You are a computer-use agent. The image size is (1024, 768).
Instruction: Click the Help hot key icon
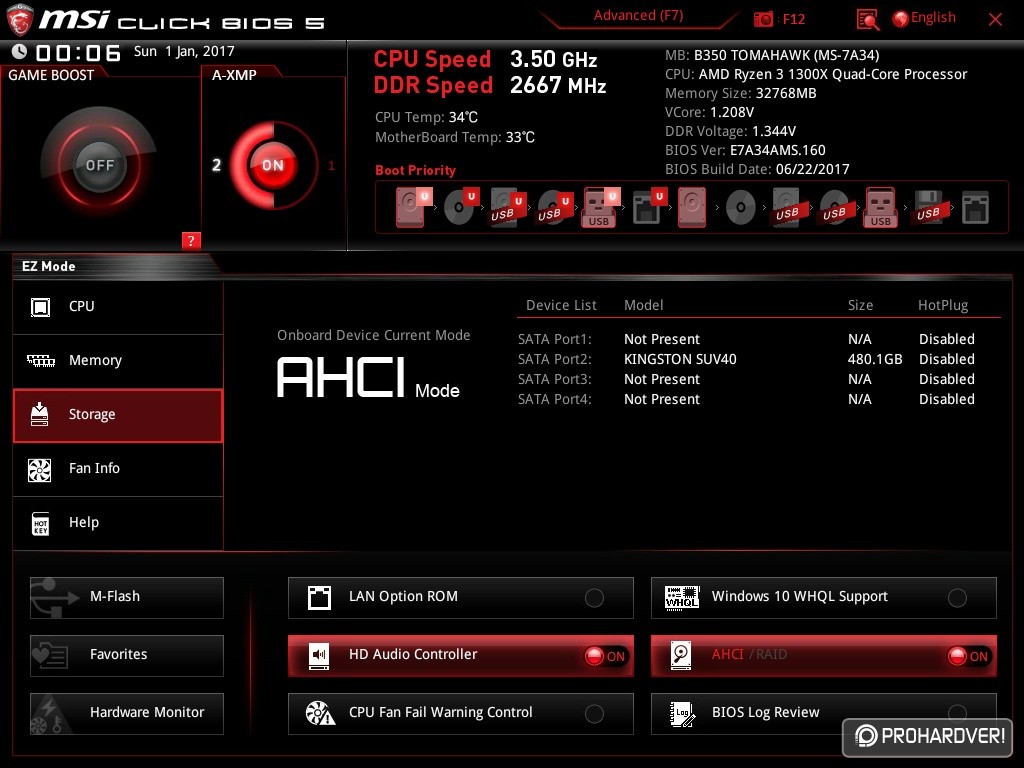tap(40, 523)
